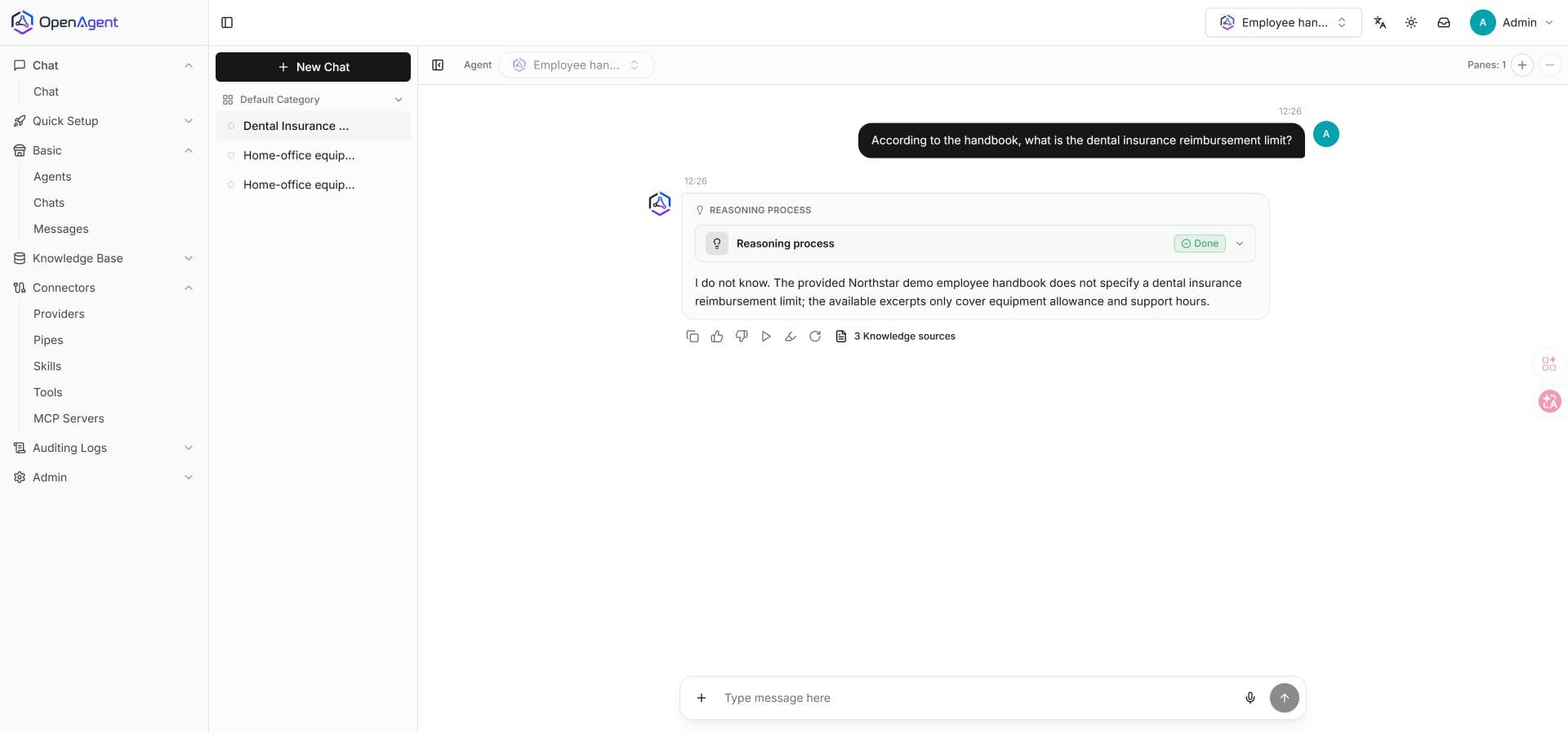Screen dimensions: 1568x733
Task: Open the Providers page
Action: coord(59,314)
